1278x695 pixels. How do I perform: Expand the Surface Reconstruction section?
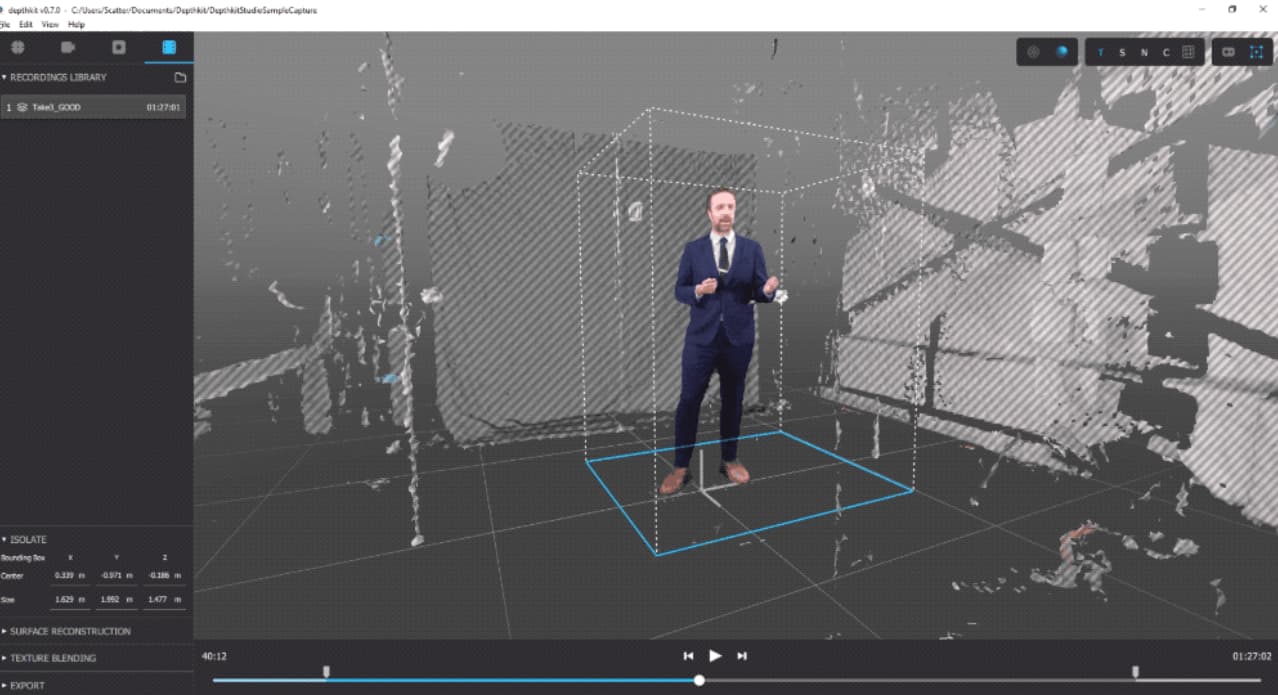70,631
